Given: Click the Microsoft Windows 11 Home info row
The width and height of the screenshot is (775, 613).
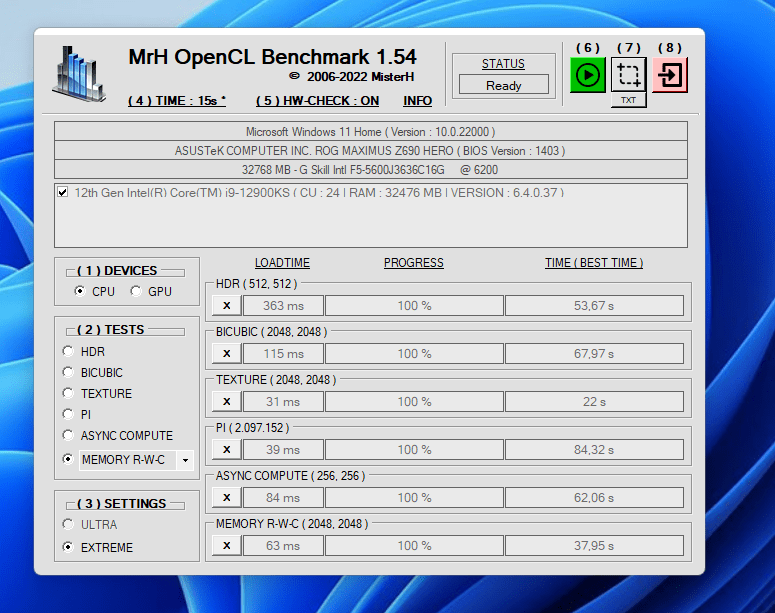Looking at the screenshot, I should [x=371, y=131].
